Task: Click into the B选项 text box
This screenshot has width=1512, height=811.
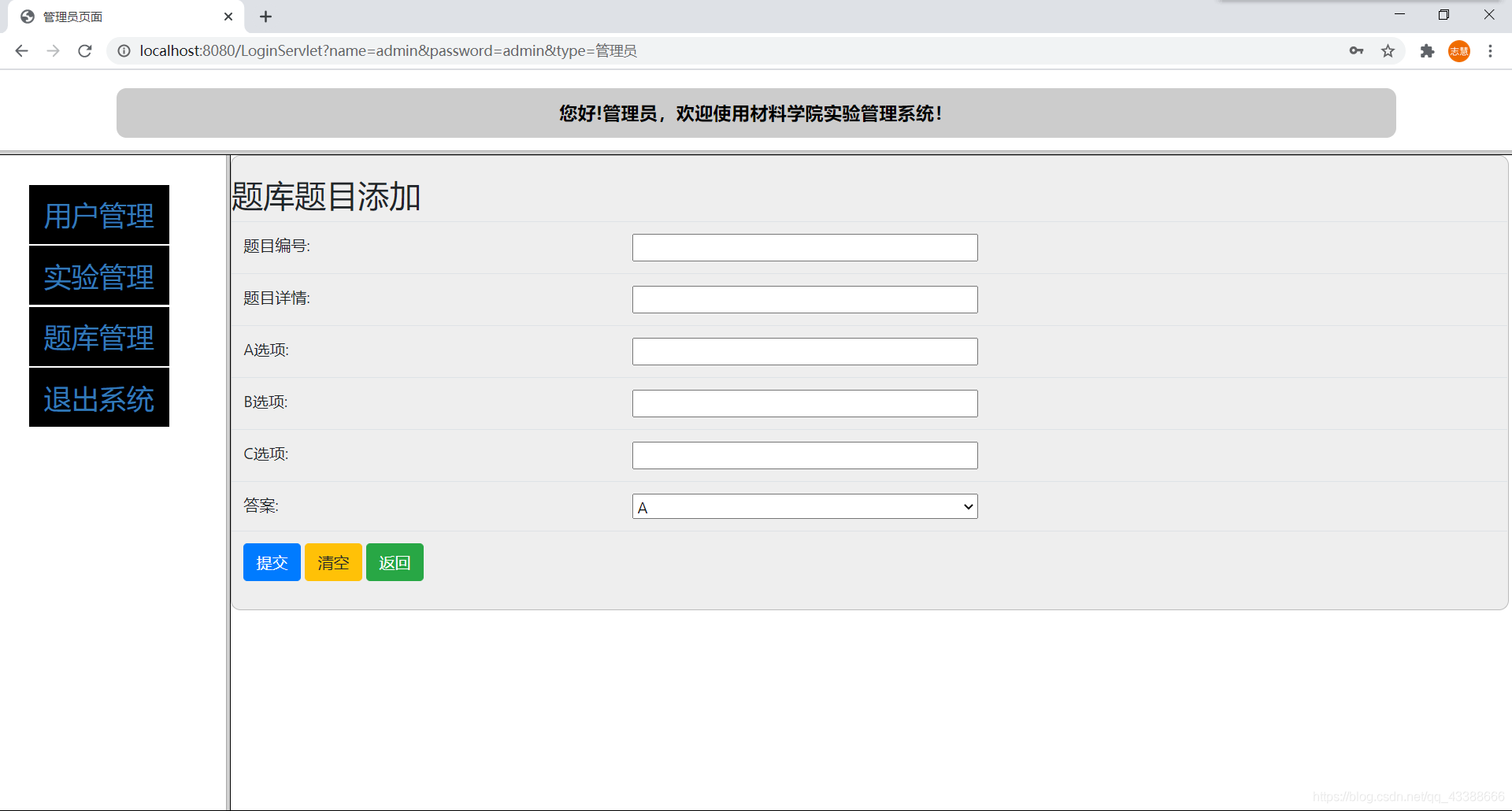Action: [805, 403]
